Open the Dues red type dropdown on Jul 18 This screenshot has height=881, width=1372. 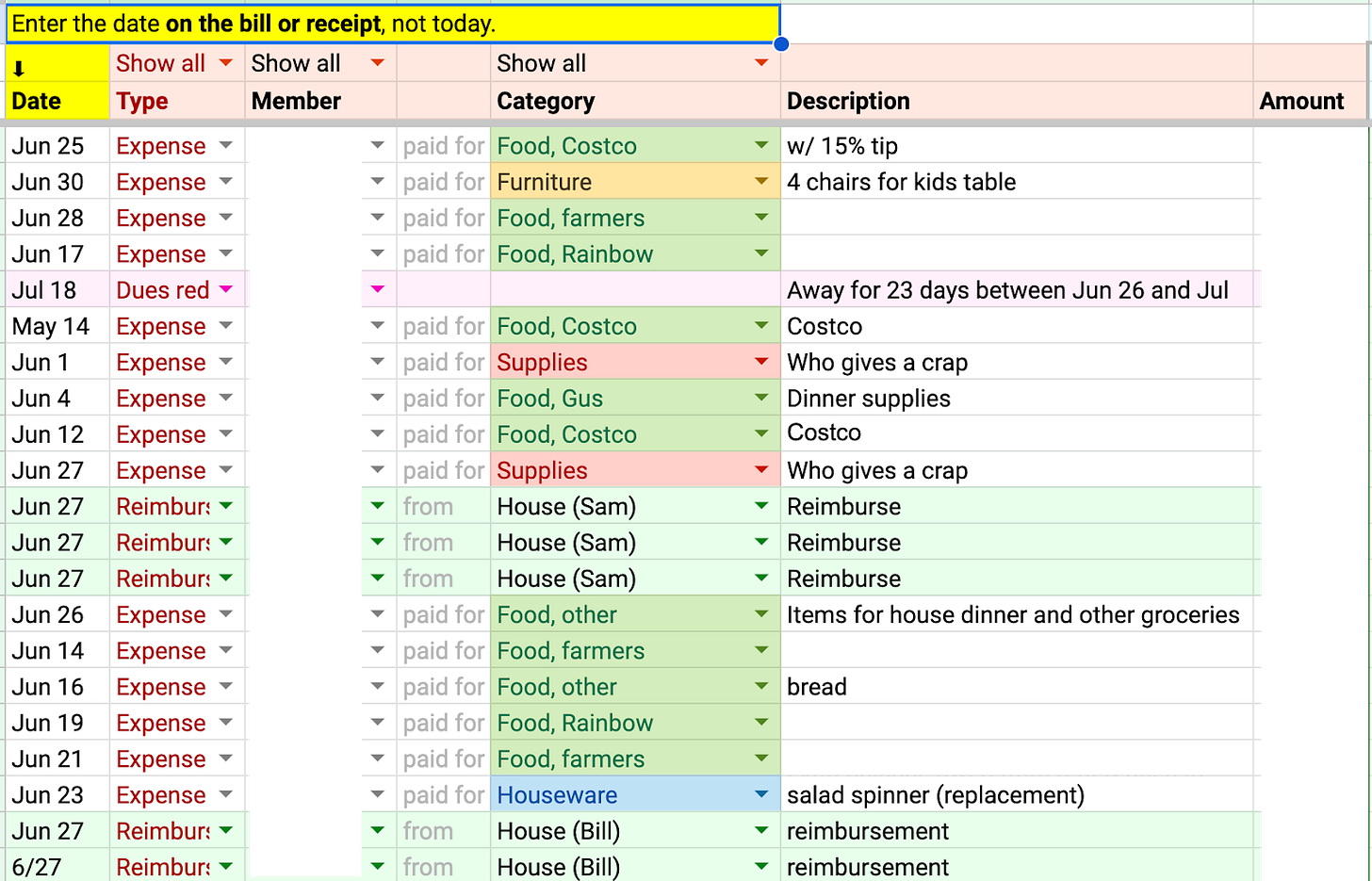(225, 289)
